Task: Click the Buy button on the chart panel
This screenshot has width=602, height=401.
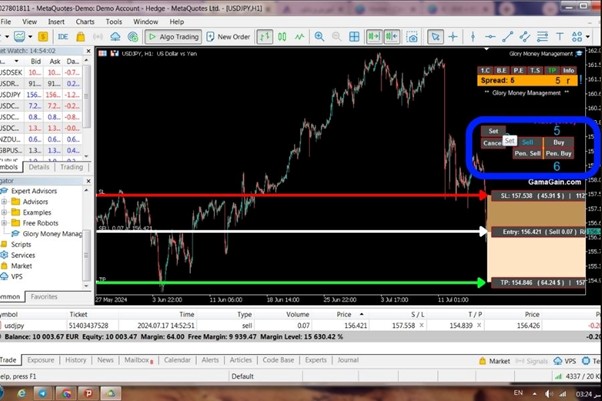Action: click(559, 142)
